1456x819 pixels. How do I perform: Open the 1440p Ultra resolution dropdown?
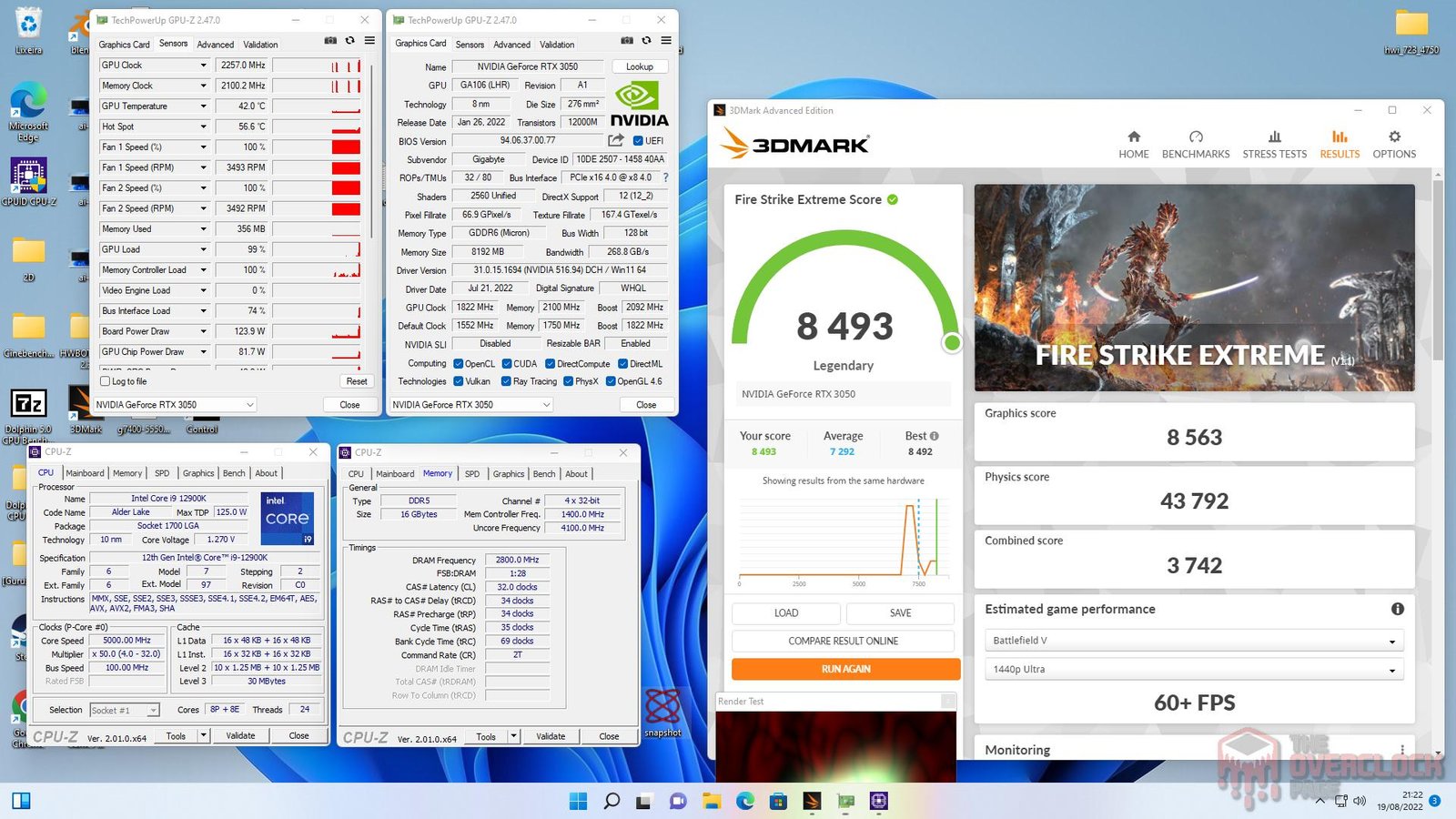pyautogui.click(x=1391, y=671)
